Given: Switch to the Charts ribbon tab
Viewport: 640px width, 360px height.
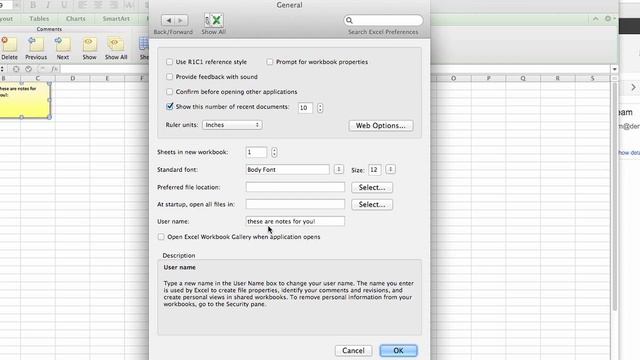Looking at the screenshot, I should coord(76,19).
